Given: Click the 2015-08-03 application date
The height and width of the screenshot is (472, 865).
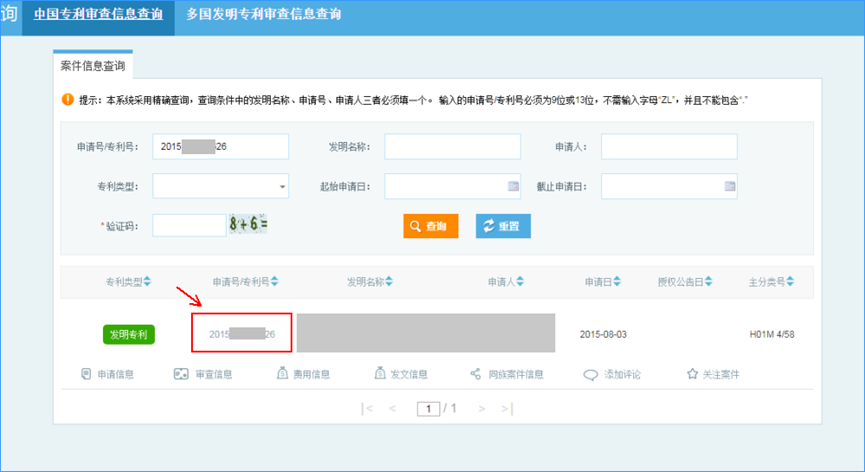Looking at the screenshot, I should coord(603,334).
